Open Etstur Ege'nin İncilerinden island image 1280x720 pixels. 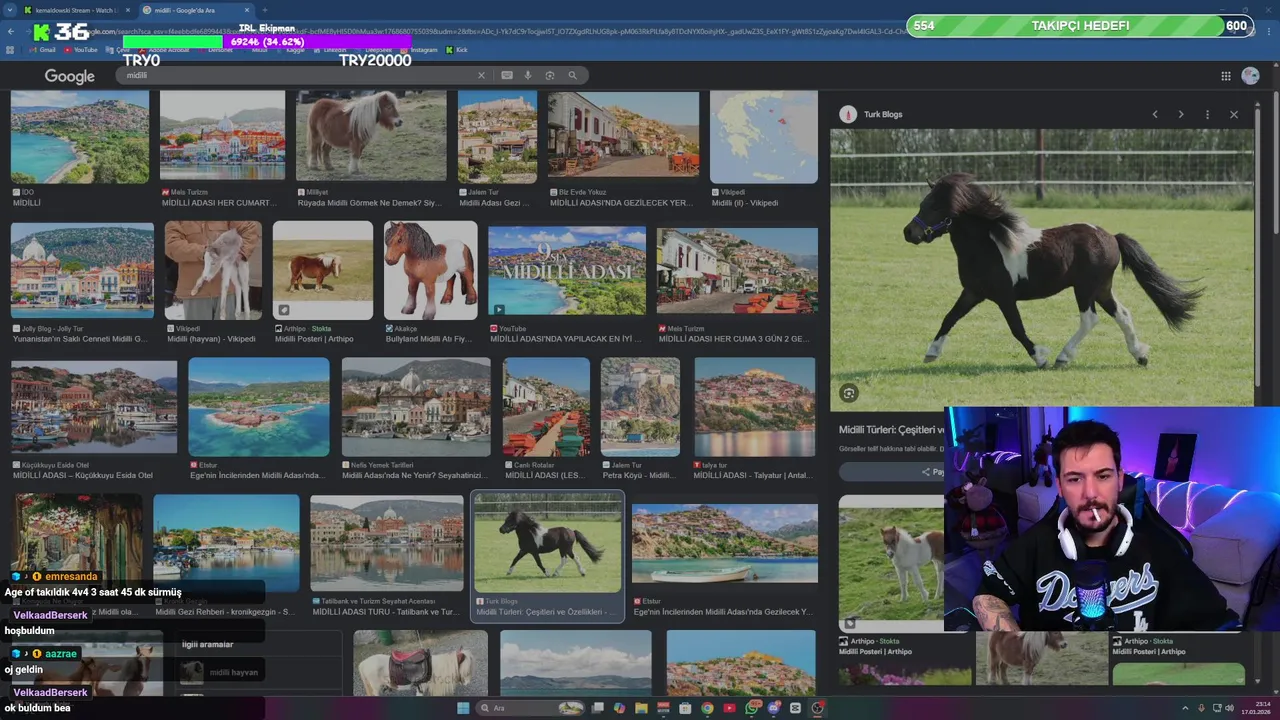coord(259,407)
